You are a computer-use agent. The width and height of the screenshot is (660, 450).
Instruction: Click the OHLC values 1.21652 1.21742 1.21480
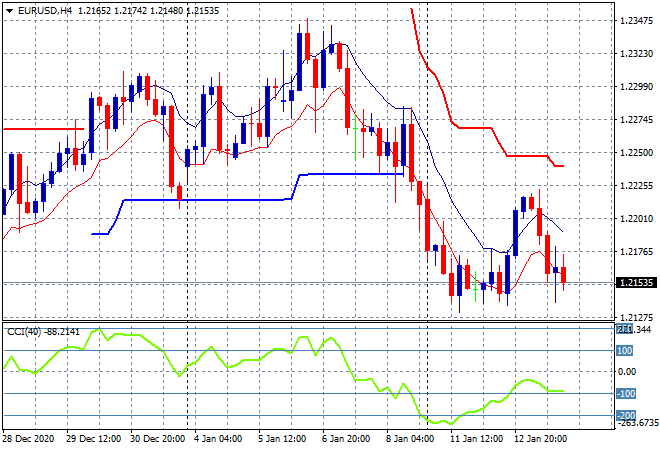pos(130,11)
